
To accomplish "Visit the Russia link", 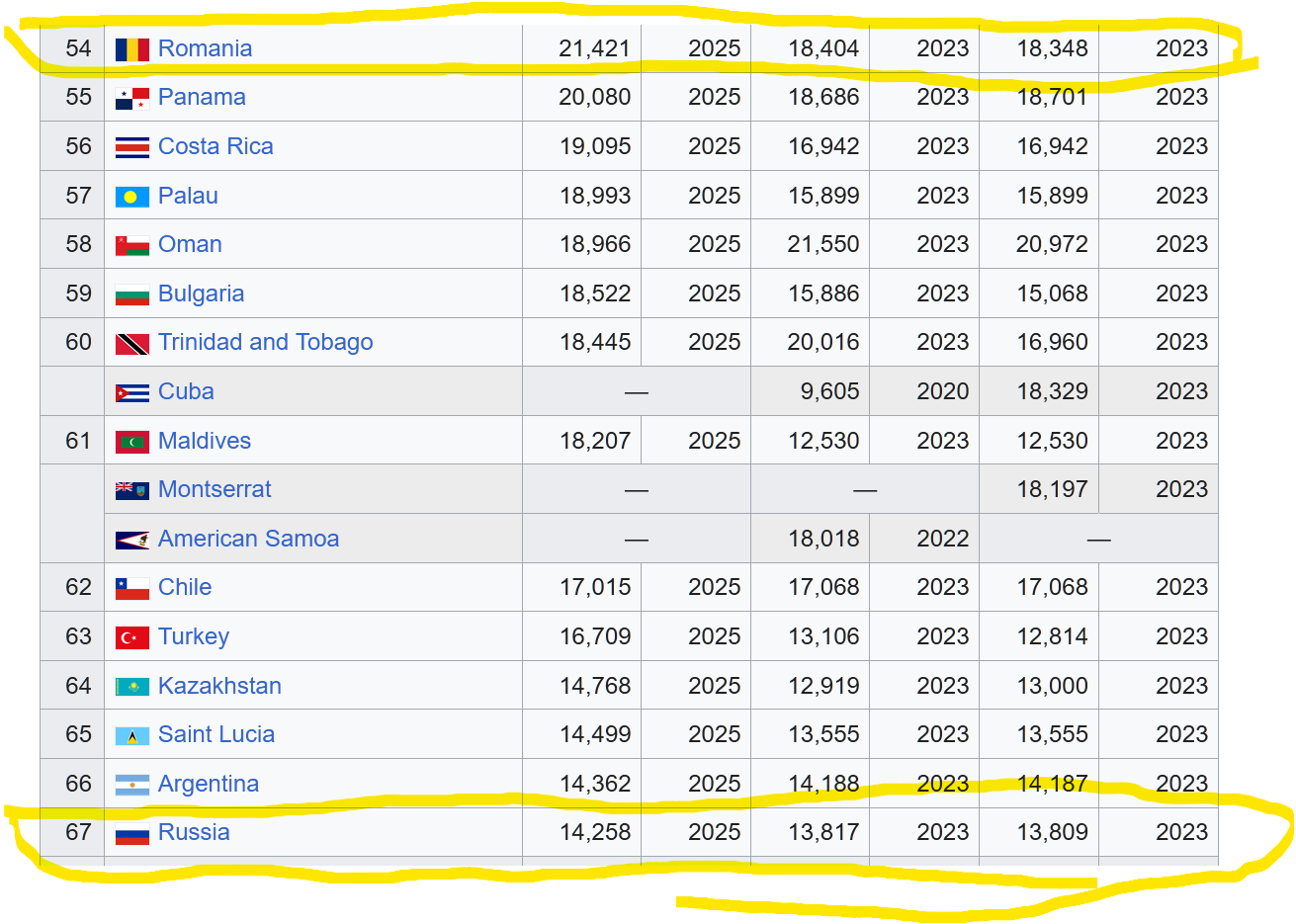I will [194, 832].
